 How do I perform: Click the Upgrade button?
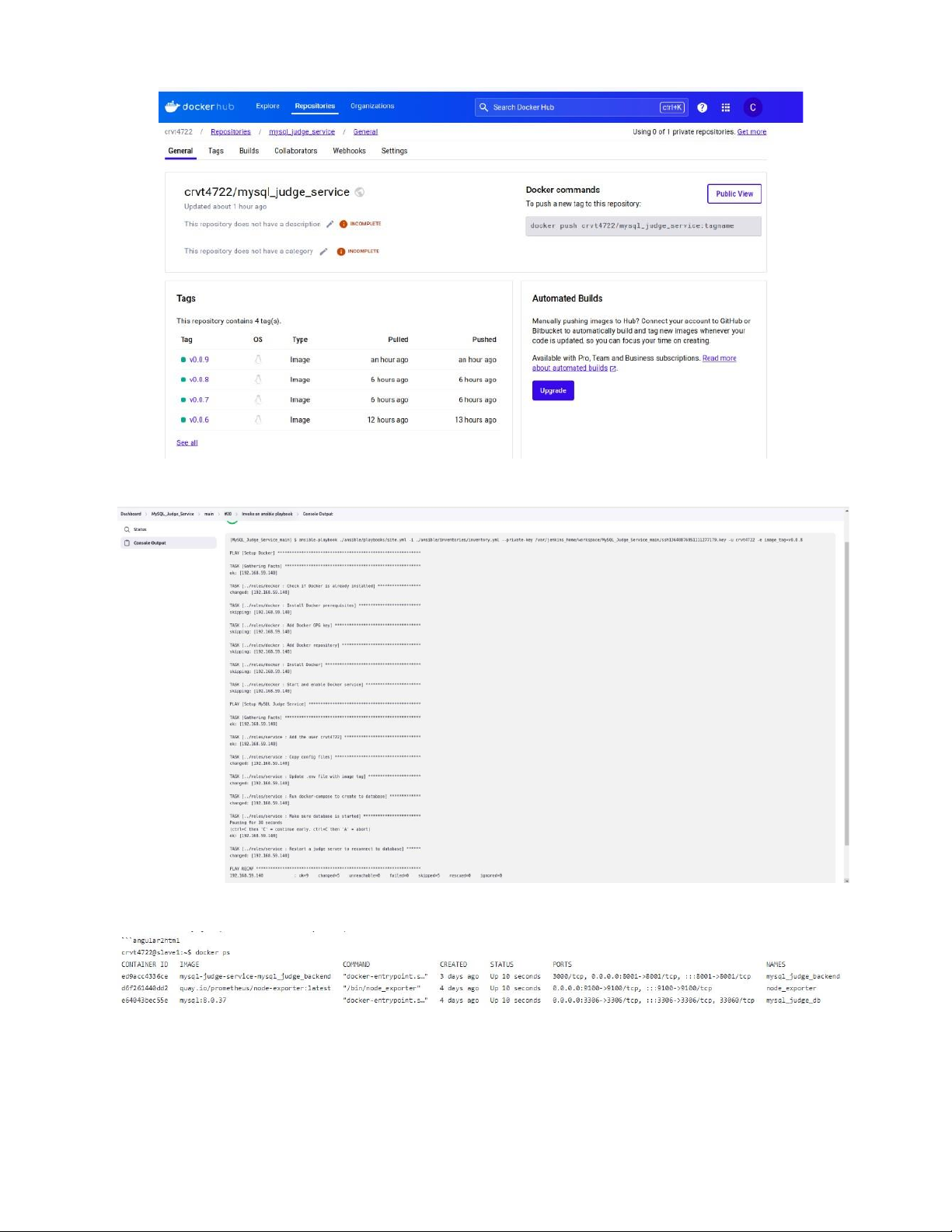(553, 390)
